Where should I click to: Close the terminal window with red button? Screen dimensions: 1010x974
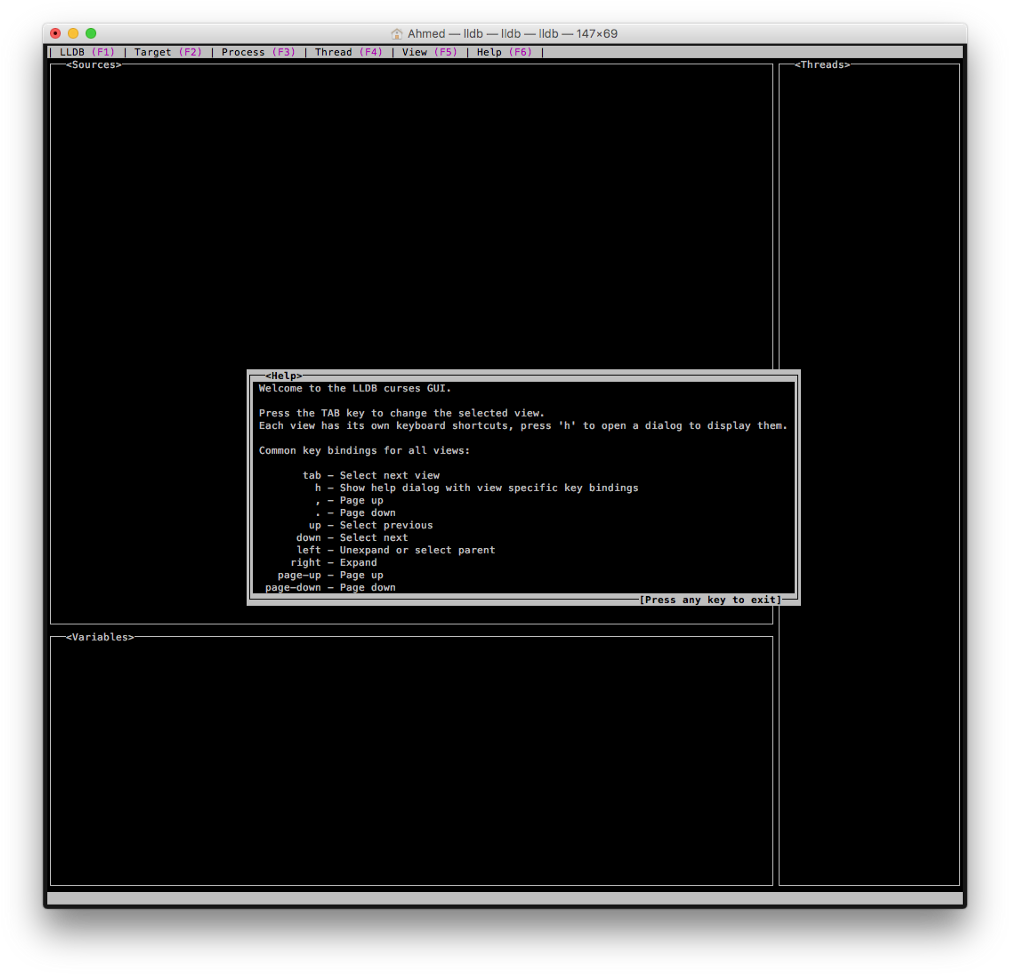click(55, 34)
